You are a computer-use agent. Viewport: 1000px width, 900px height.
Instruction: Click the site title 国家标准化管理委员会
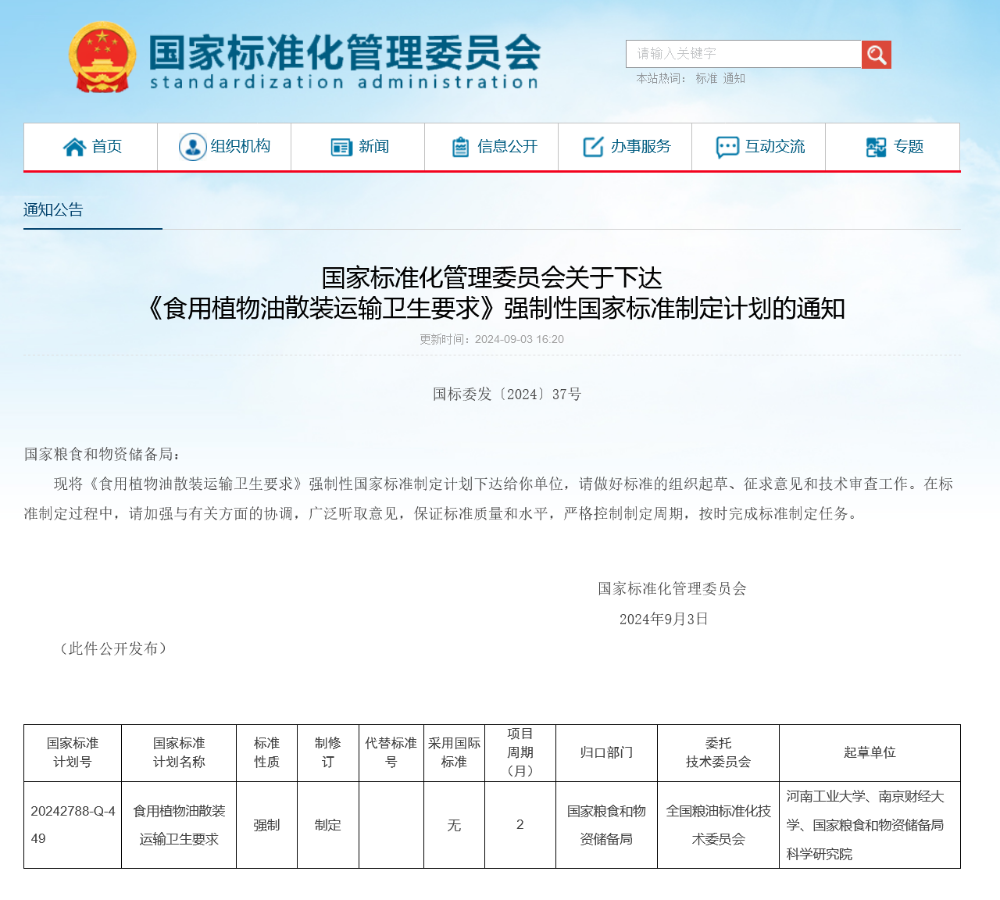pyautogui.click(x=344, y=52)
